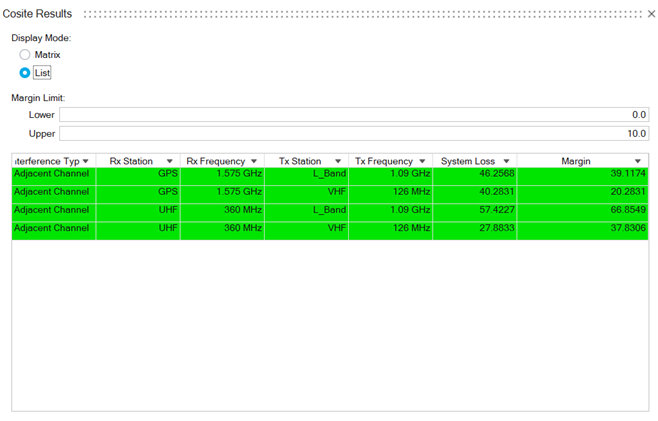Image resolution: width=658 pixels, height=421 pixels.
Task: Close the Cosite Results panel
Action: [x=651, y=14]
